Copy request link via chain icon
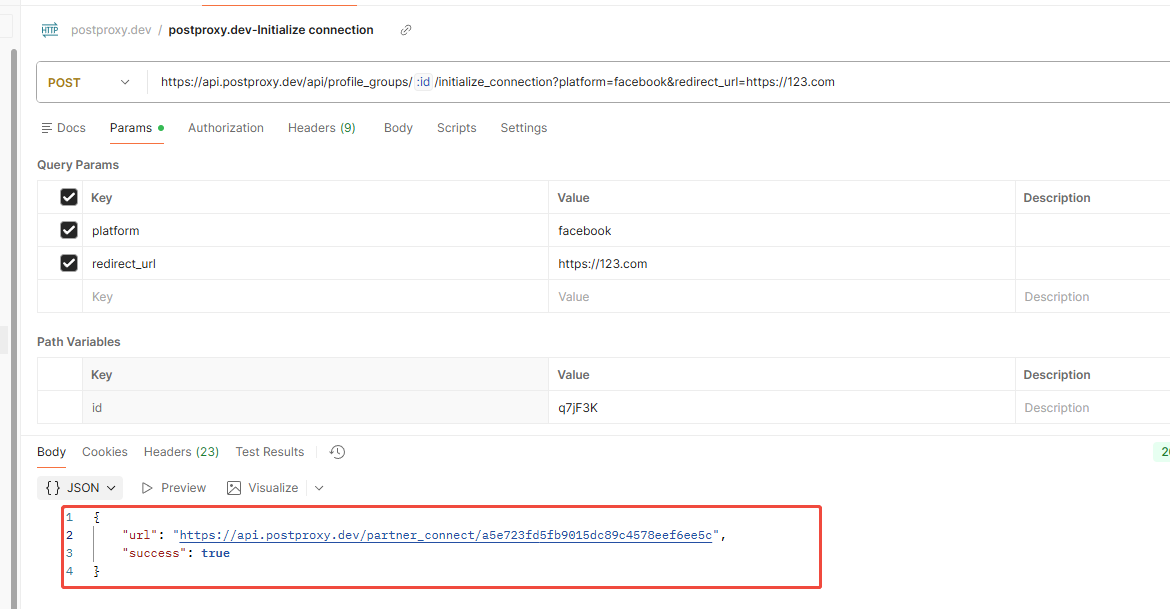The height and width of the screenshot is (609, 1170). click(x=406, y=30)
